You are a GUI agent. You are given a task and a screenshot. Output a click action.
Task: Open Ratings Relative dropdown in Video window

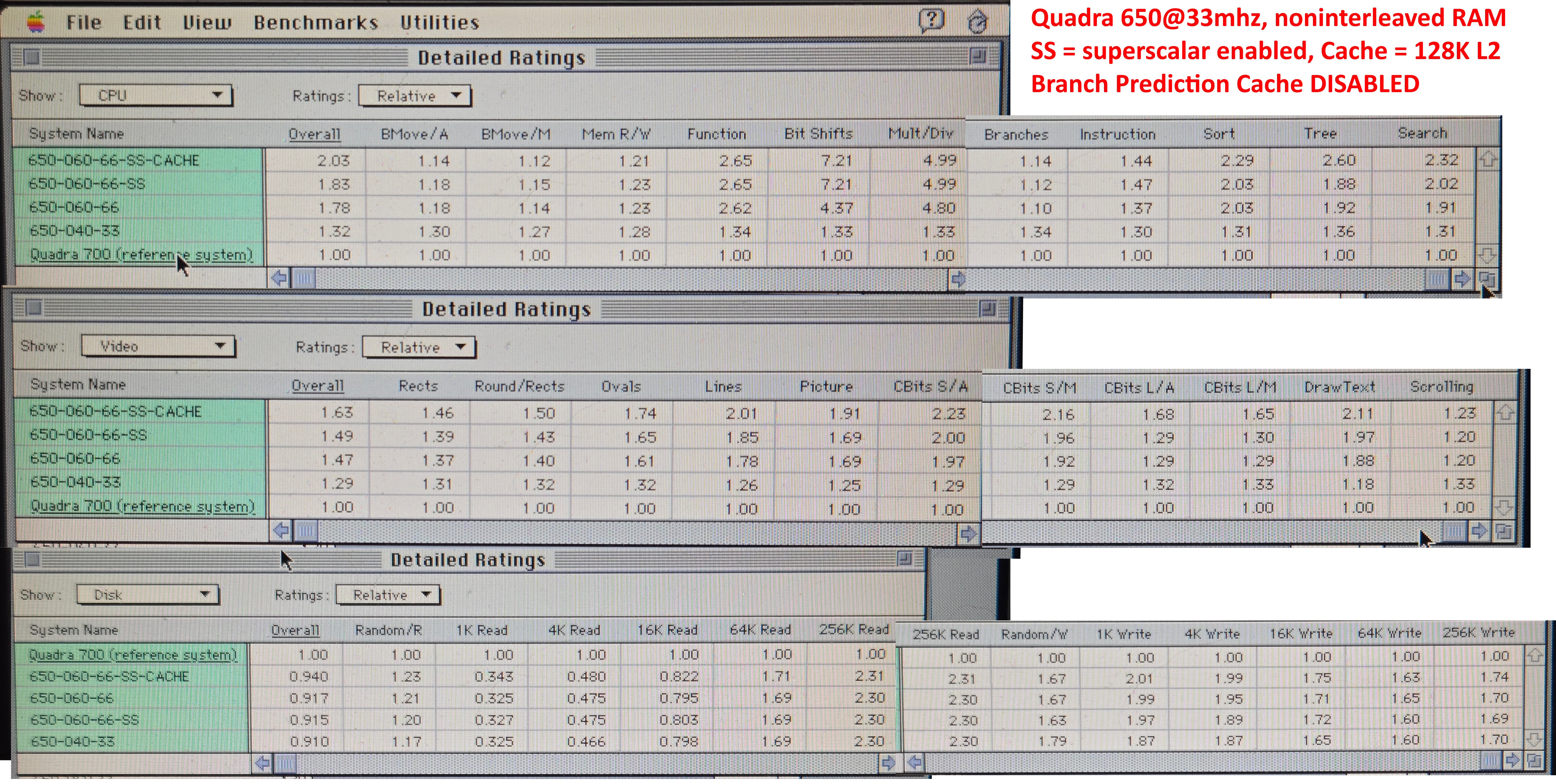419,347
